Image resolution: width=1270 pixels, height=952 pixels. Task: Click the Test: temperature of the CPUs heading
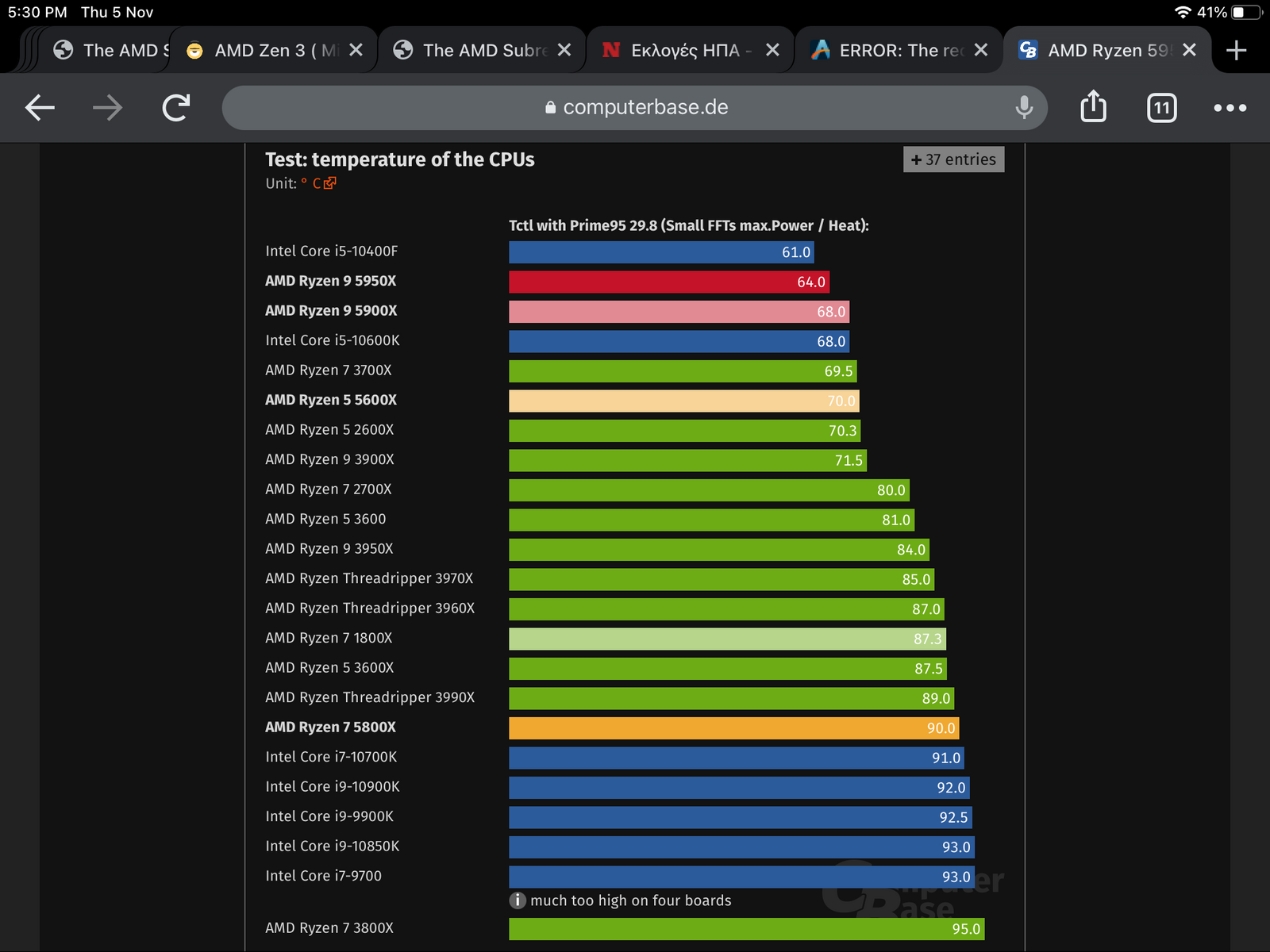[x=400, y=159]
